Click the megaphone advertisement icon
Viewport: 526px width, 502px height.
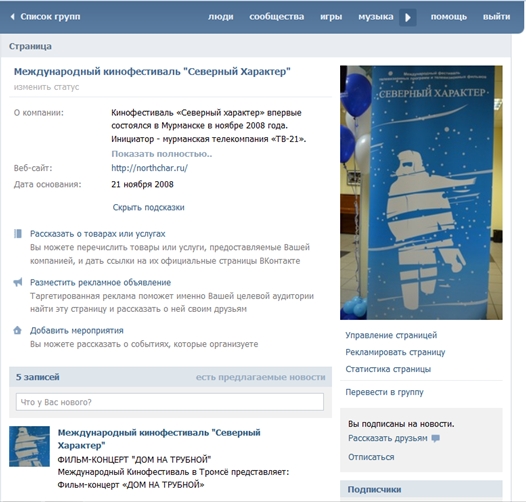pos(18,282)
